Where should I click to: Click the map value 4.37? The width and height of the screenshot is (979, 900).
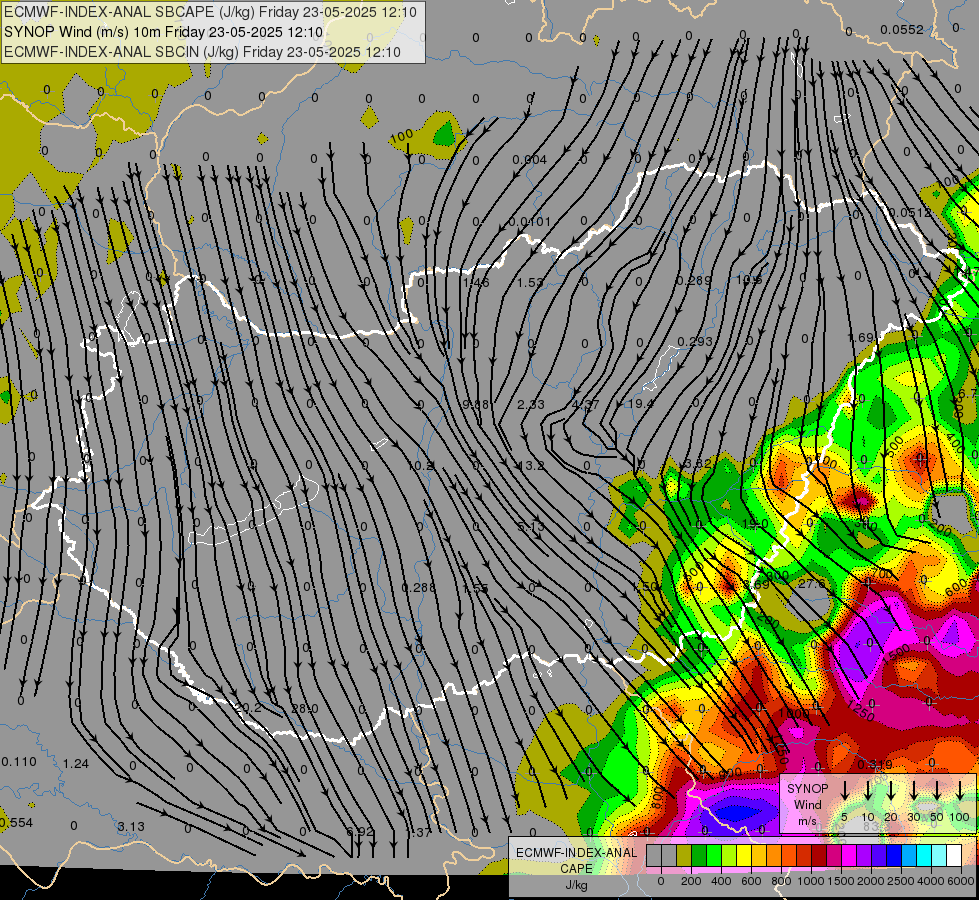coord(586,405)
